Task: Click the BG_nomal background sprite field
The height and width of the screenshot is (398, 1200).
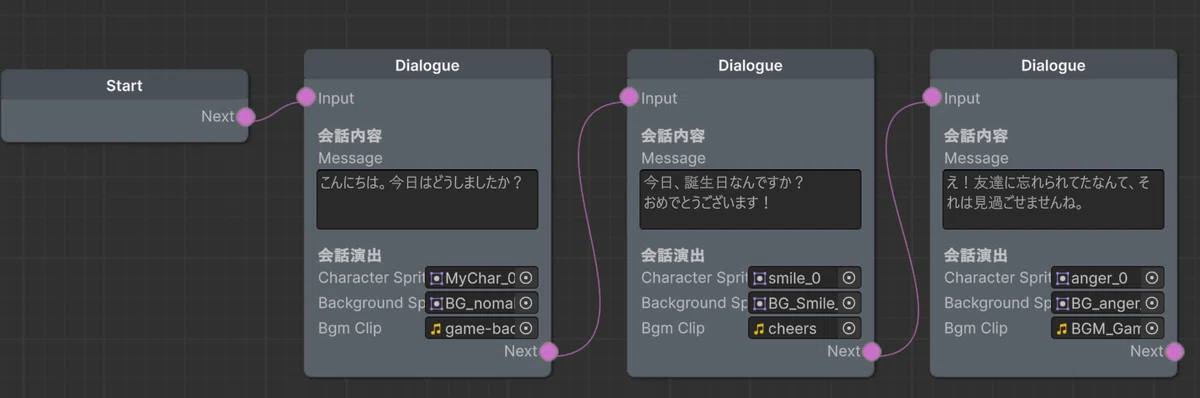Action: pos(482,303)
